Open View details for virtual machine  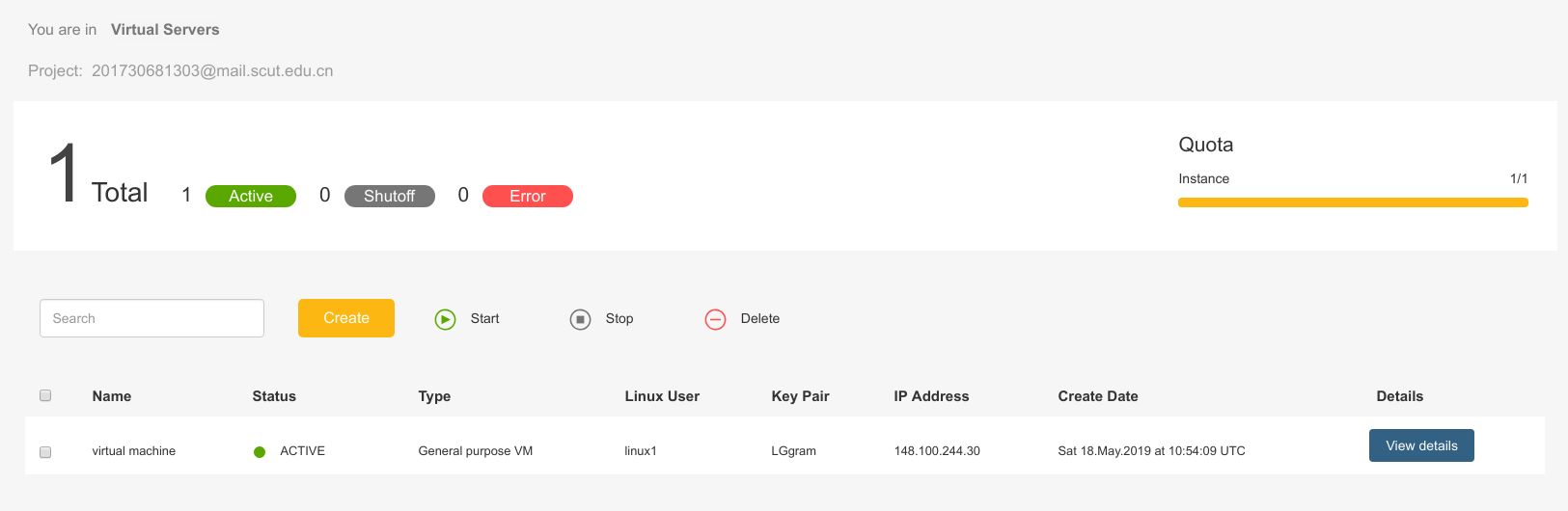(1421, 445)
